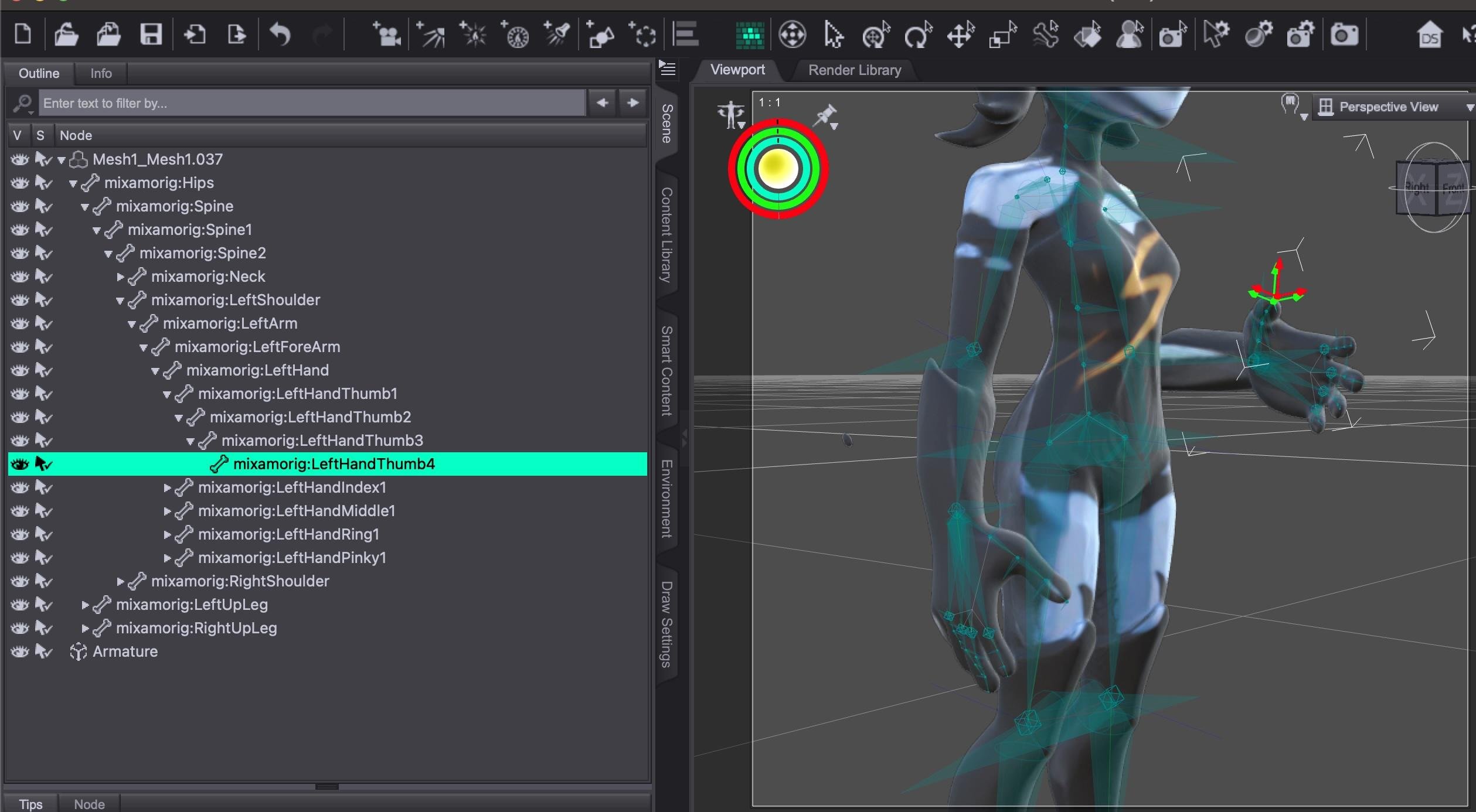This screenshot has height=812, width=1476.
Task: Click the next filter result arrow button
Action: pos(632,103)
